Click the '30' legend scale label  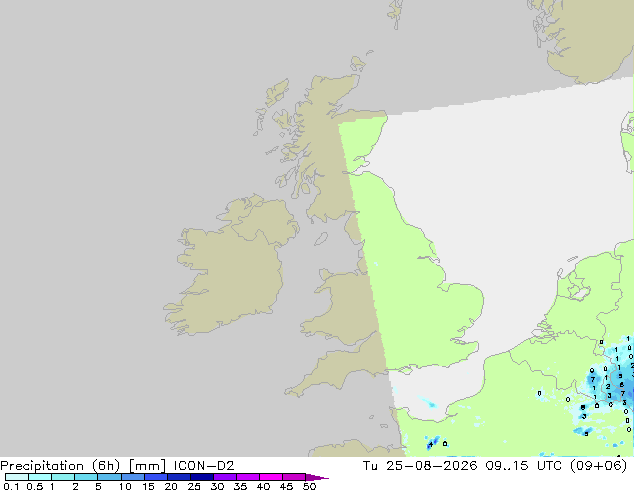[217, 486]
